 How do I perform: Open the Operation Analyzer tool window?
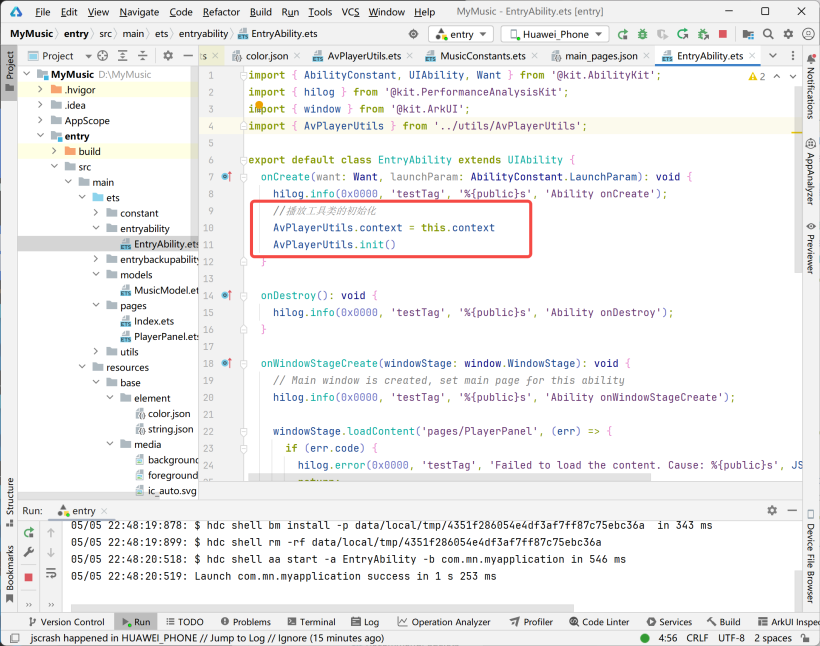[x=444, y=622]
